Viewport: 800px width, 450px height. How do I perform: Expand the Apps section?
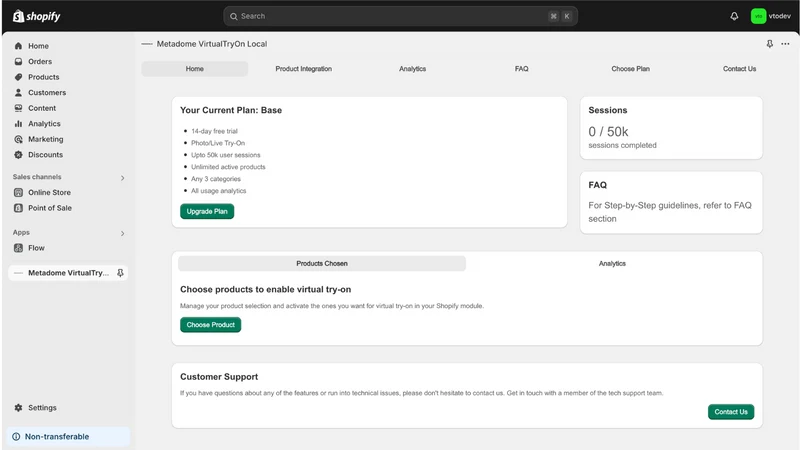[122, 233]
